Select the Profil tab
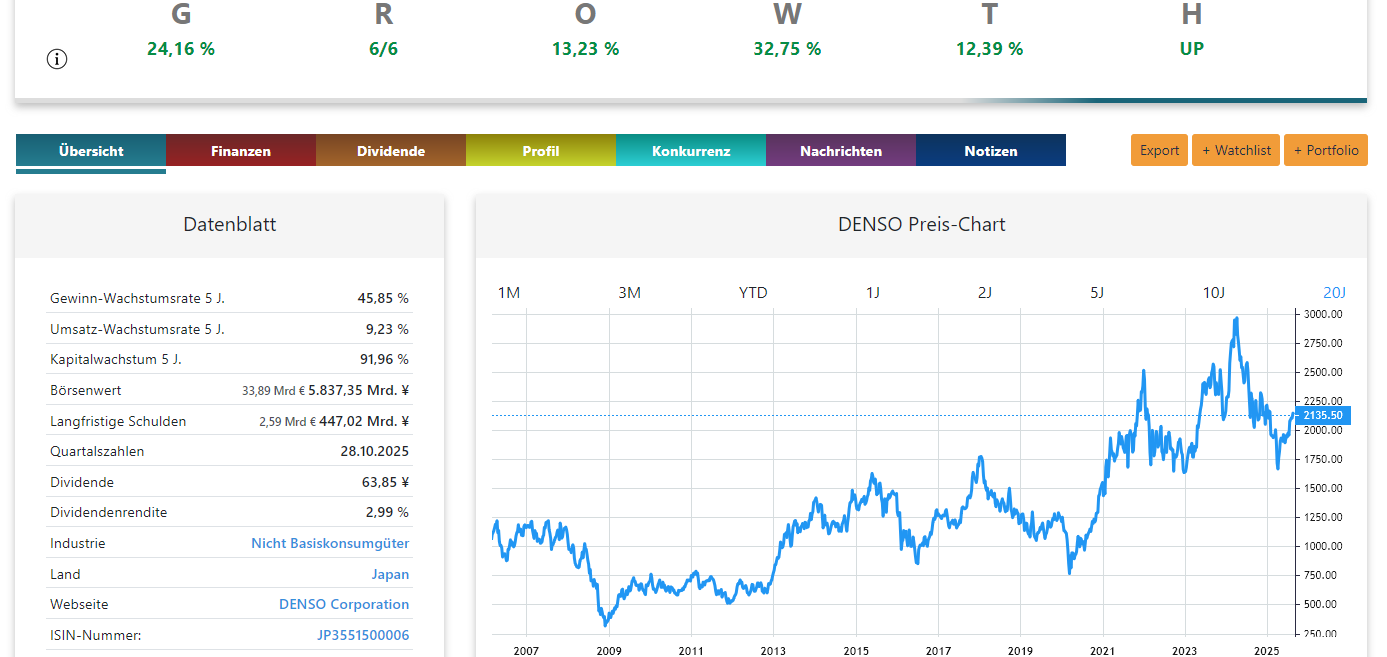Viewport: 1387px width, 657px height. click(x=541, y=151)
